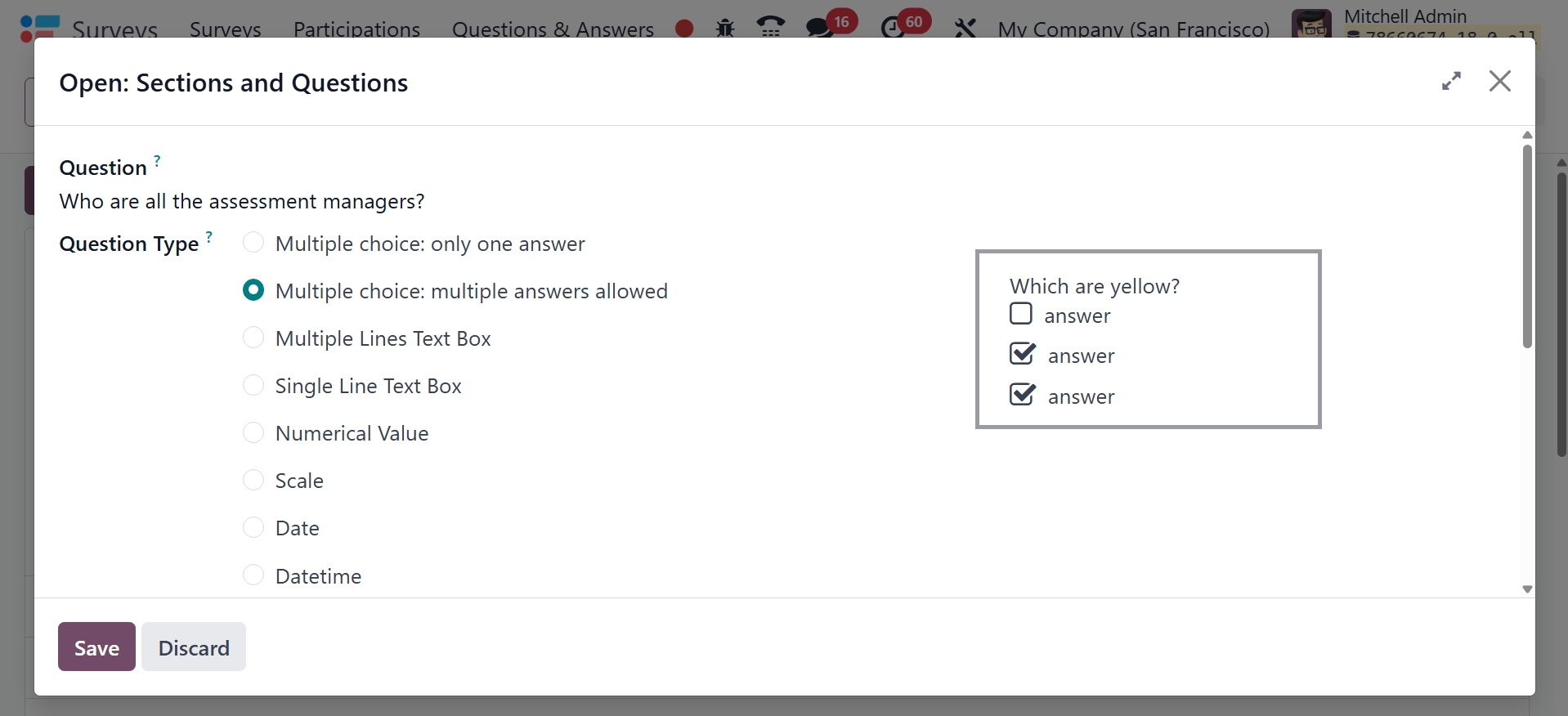Open the Participations menu
The height and width of the screenshot is (716, 1568).
point(356,29)
